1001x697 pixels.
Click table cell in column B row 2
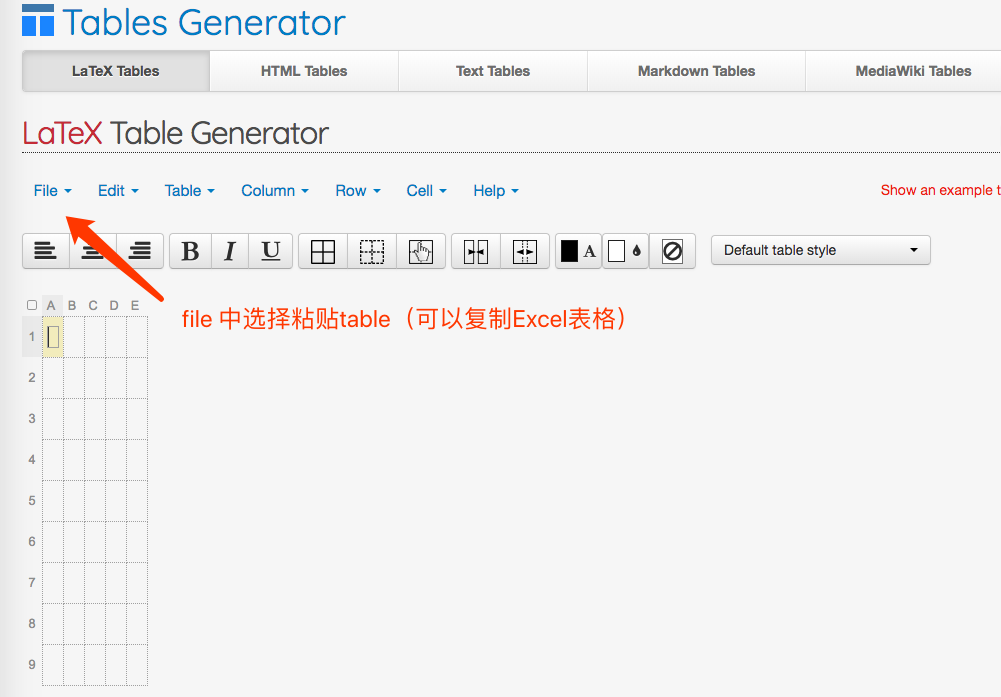74,377
